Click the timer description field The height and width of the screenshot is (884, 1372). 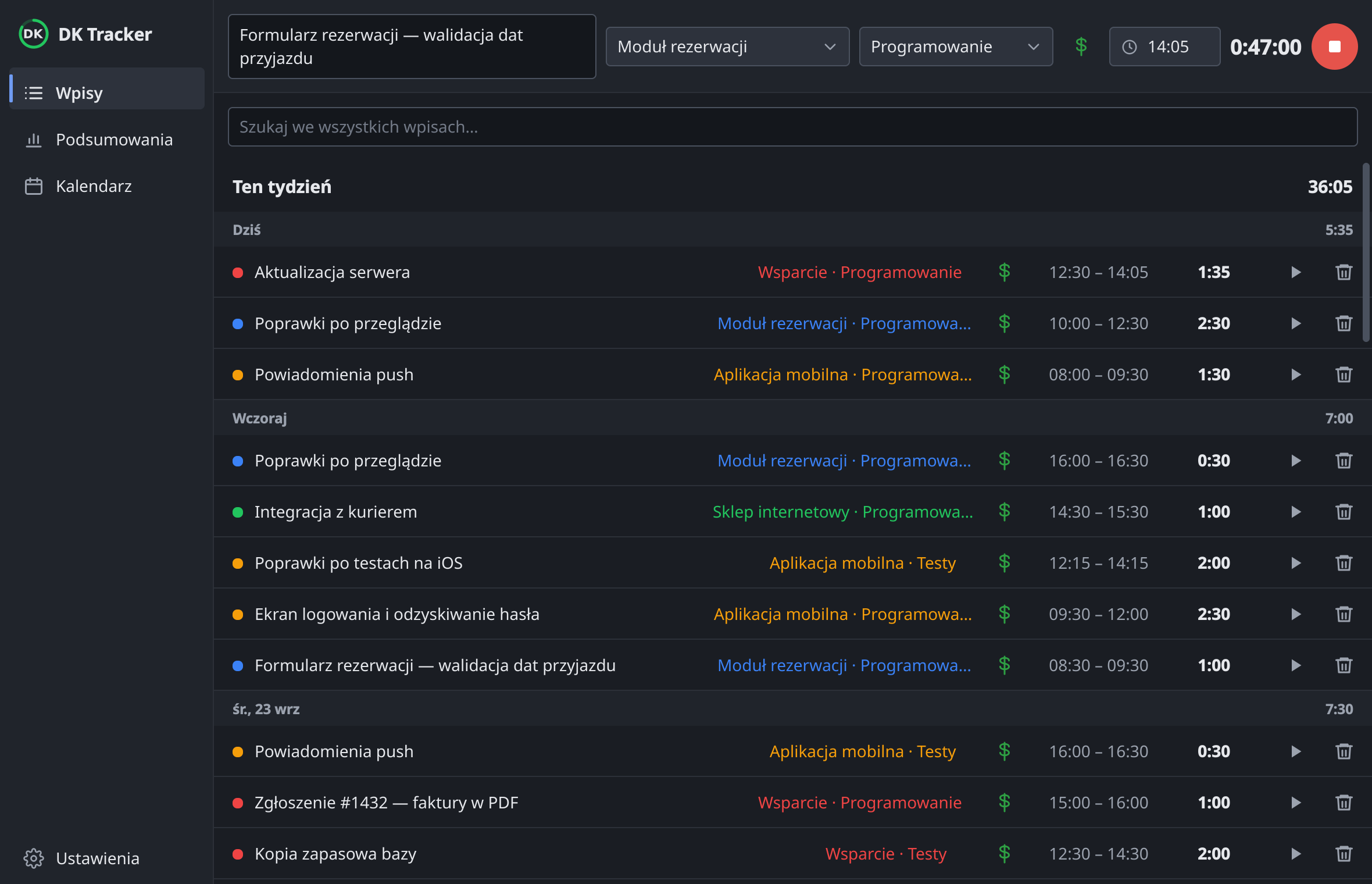(x=412, y=47)
